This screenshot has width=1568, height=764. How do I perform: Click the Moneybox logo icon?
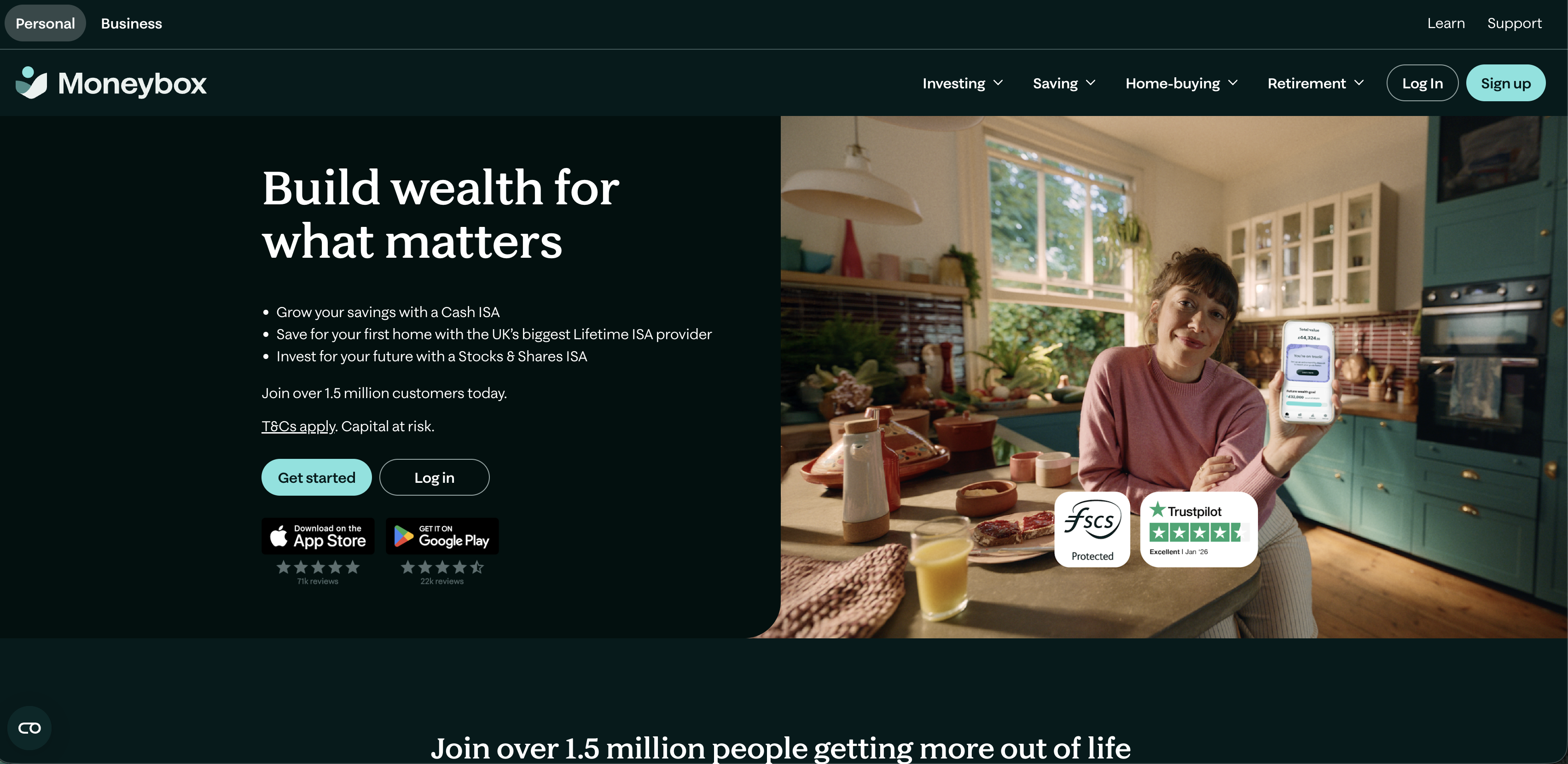31,83
